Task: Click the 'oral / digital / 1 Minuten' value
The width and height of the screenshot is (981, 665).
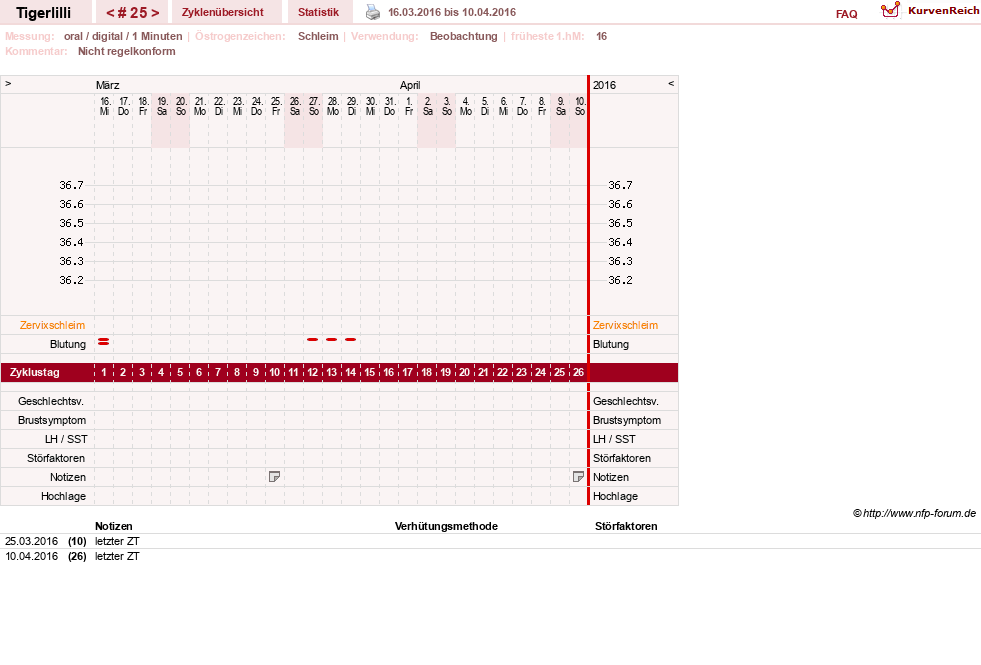Action: [x=123, y=36]
